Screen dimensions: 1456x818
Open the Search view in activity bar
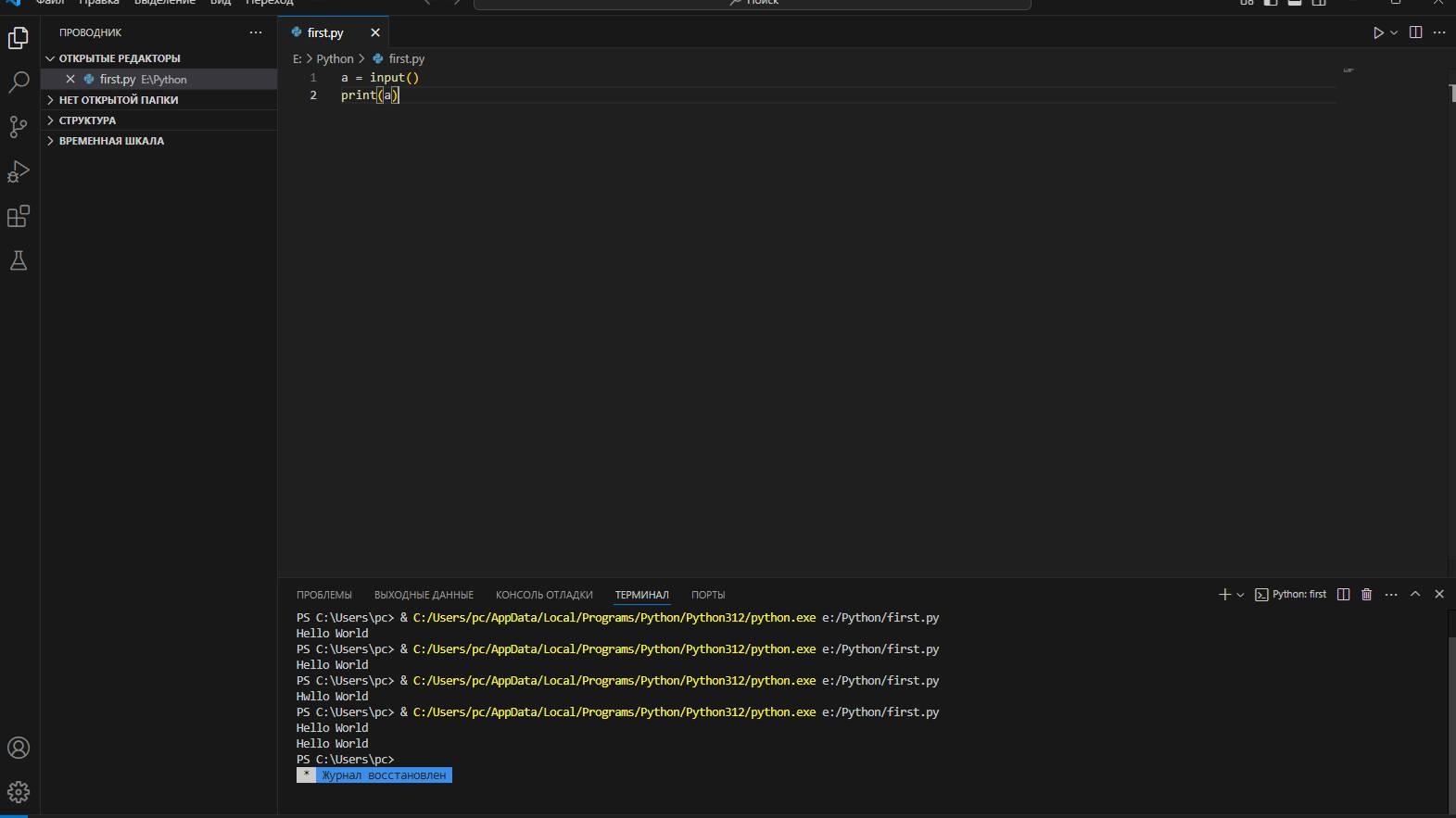pyautogui.click(x=19, y=82)
